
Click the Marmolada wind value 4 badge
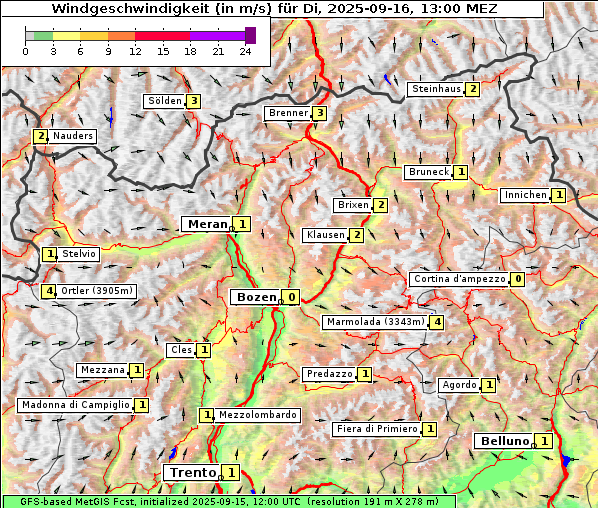(x=437, y=322)
